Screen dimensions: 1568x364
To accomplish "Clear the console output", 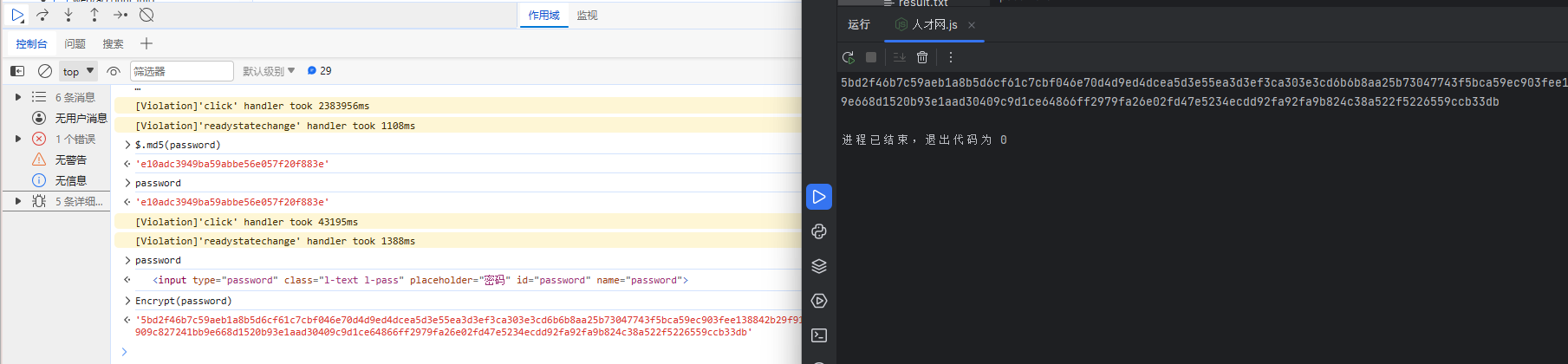I will pyautogui.click(x=45, y=71).
